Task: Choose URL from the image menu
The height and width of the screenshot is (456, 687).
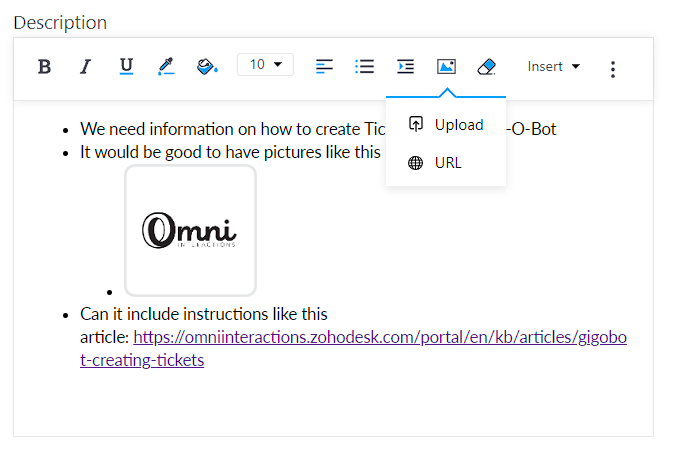Action: click(446, 163)
